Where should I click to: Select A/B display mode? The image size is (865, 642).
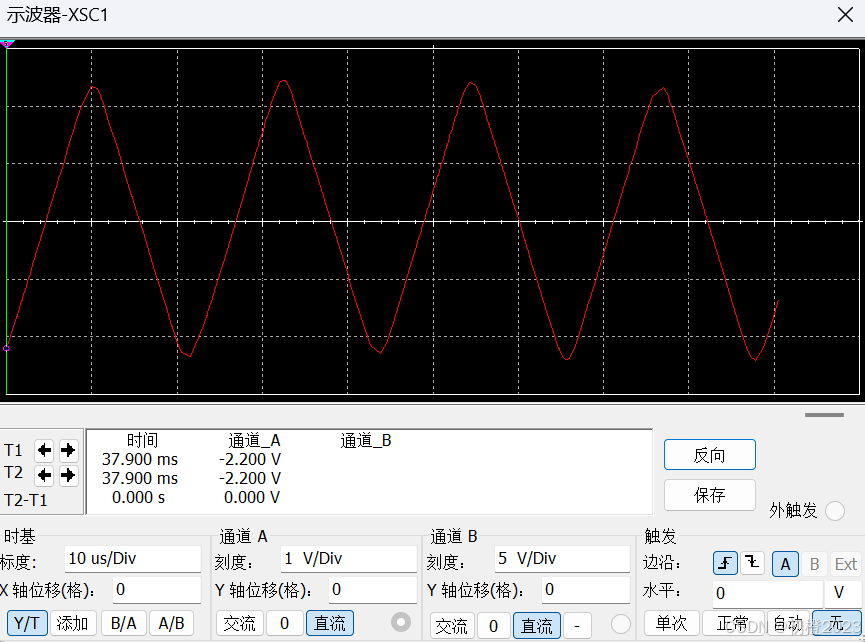tap(172, 623)
